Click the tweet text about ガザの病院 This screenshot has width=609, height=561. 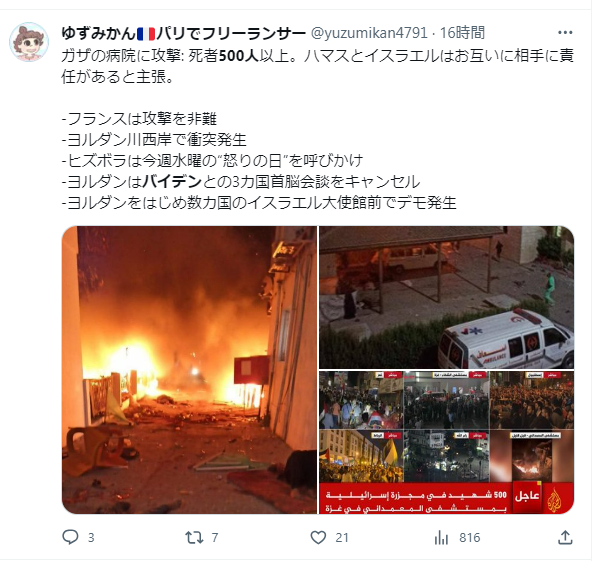317,66
